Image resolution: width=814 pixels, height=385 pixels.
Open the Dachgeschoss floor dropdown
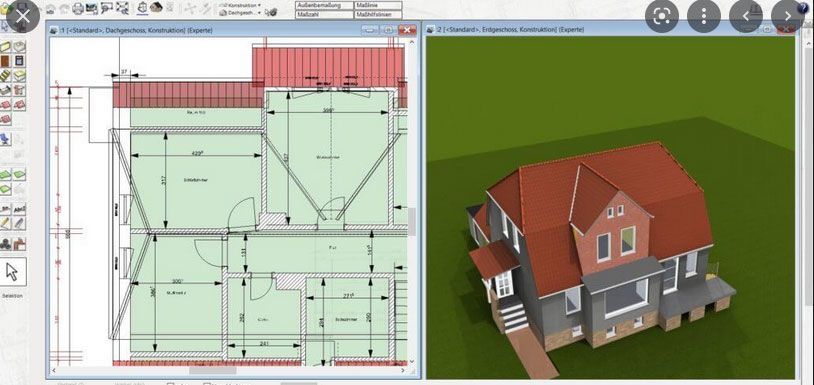(241, 12)
